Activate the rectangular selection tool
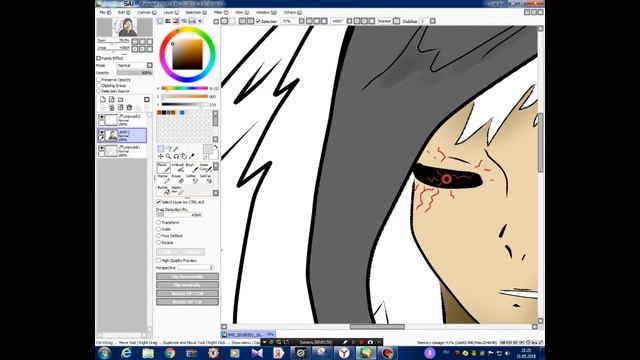Viewport: 640px width, 360px height. point(161,149)
